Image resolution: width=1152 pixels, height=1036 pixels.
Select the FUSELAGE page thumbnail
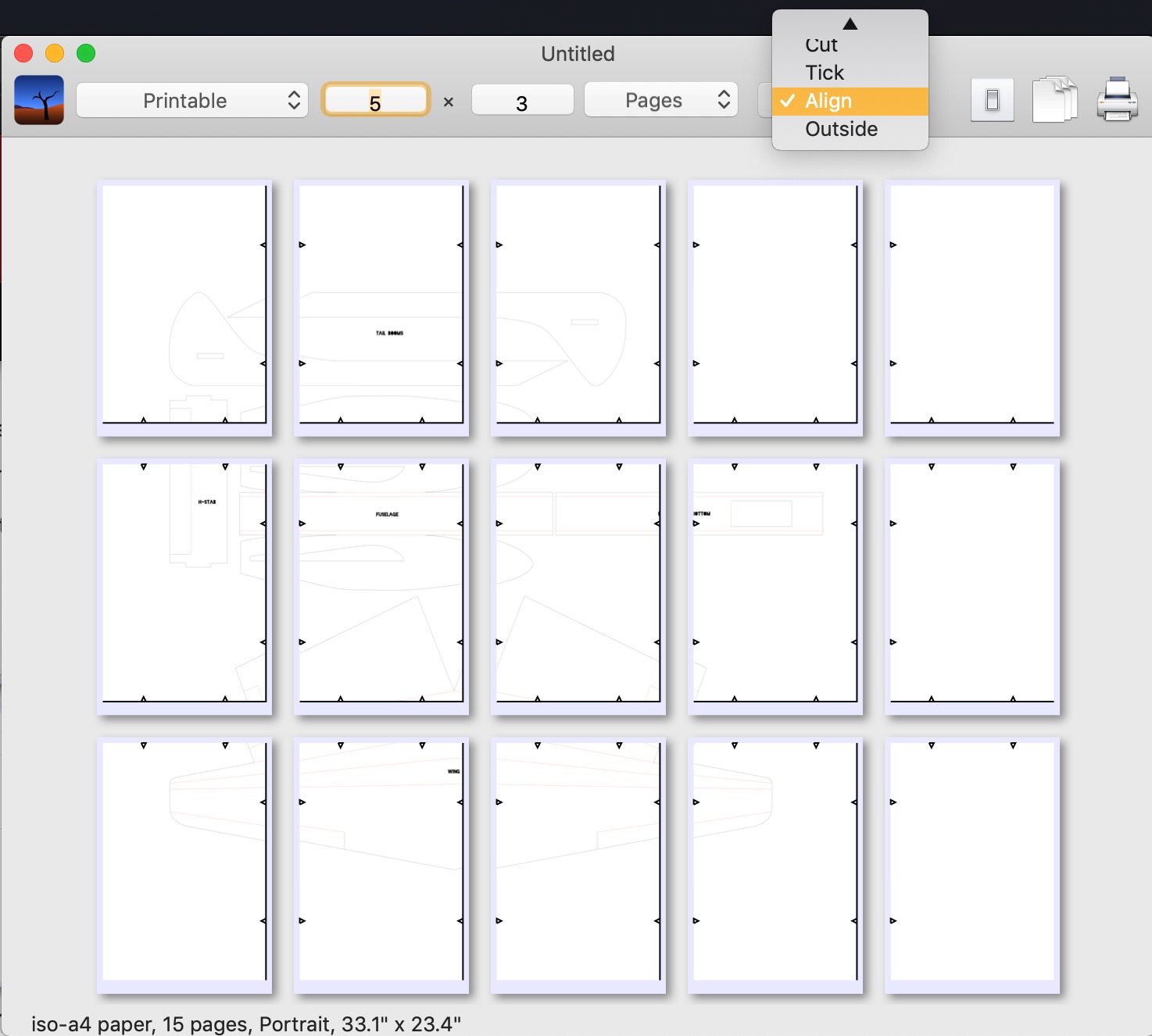point(381,585)
